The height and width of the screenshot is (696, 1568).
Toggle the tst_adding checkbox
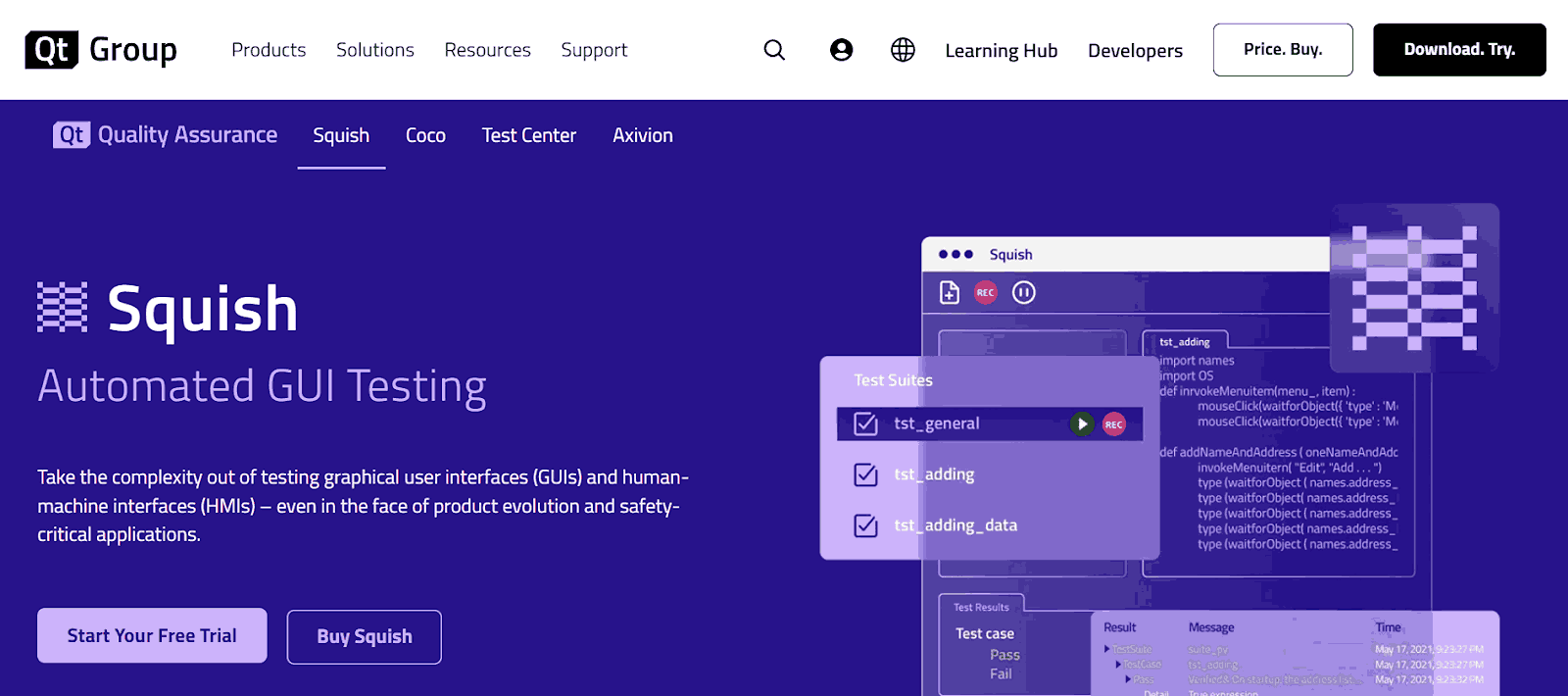click(x=865, y=474)
